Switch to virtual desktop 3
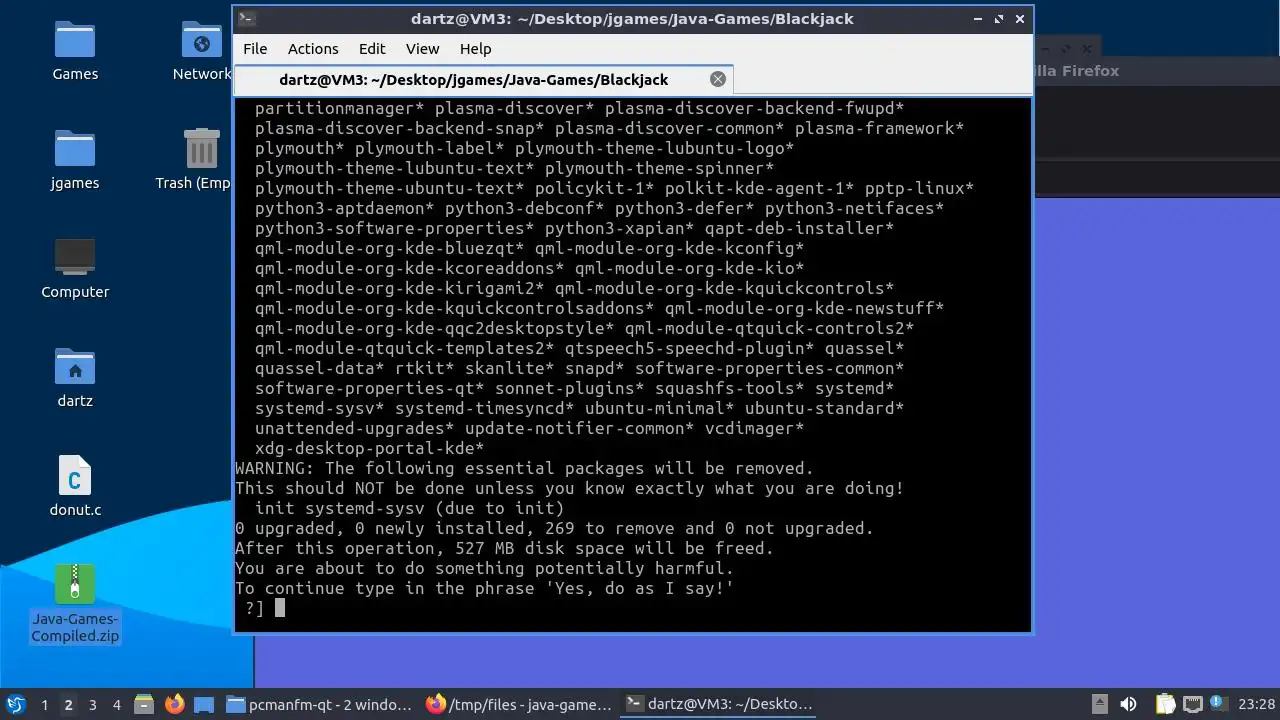 [x=92, y=704]
